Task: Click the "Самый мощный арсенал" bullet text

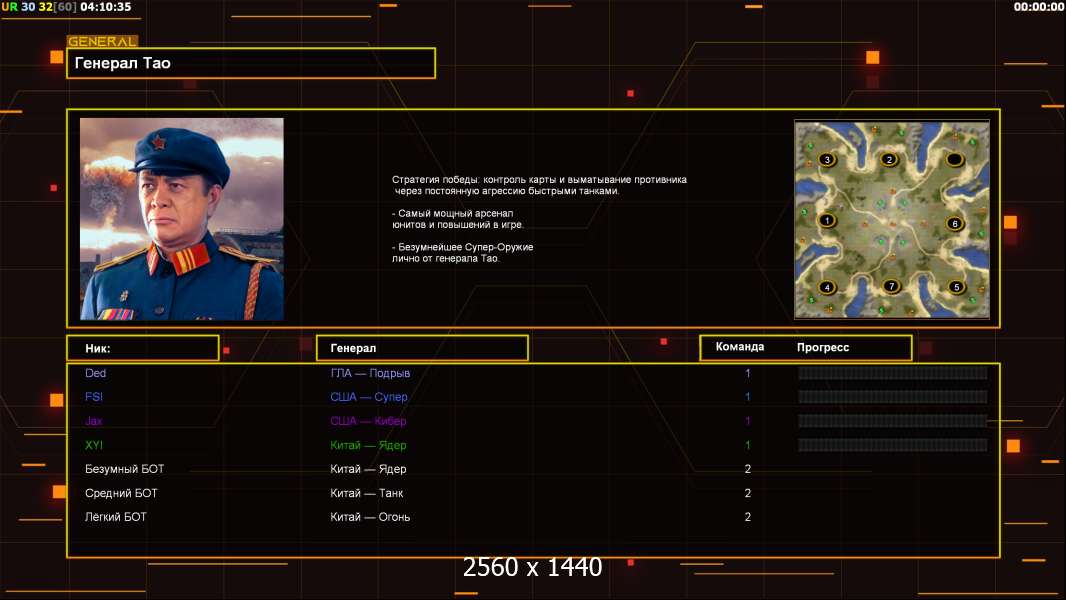Action: [x=458, y=219]
